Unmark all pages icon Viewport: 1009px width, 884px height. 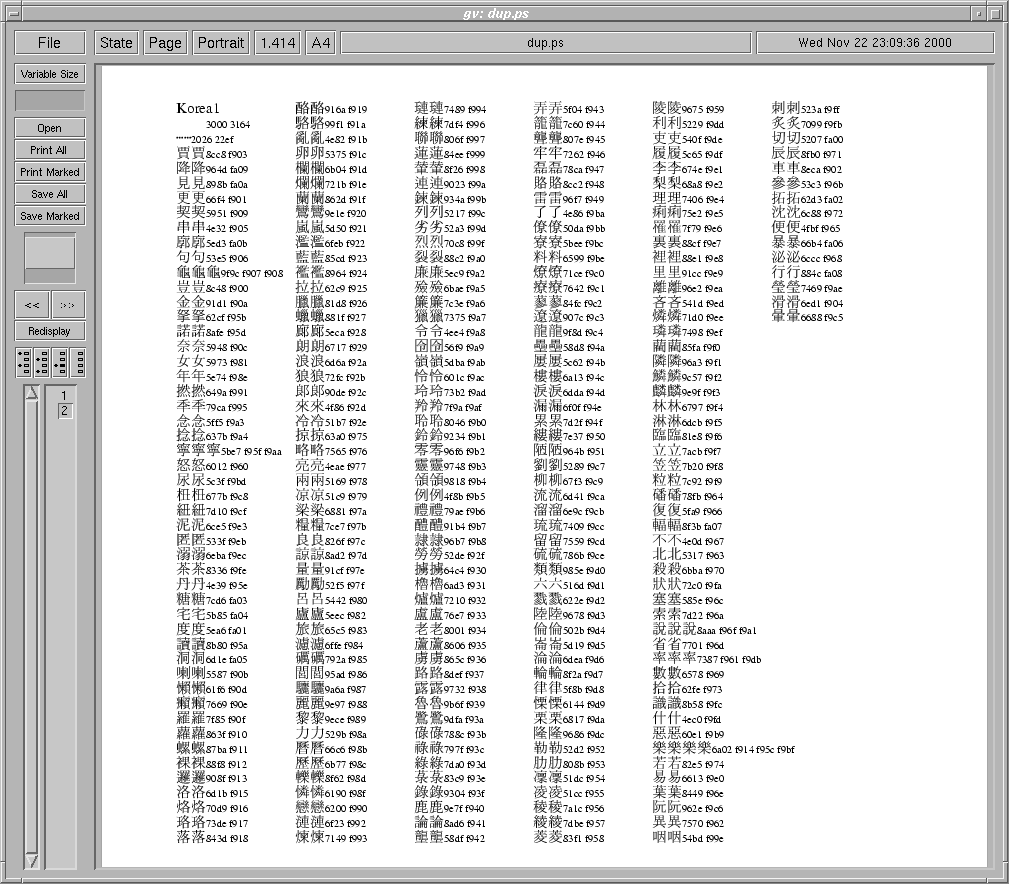pyautogui.click(x=77, y=362)
